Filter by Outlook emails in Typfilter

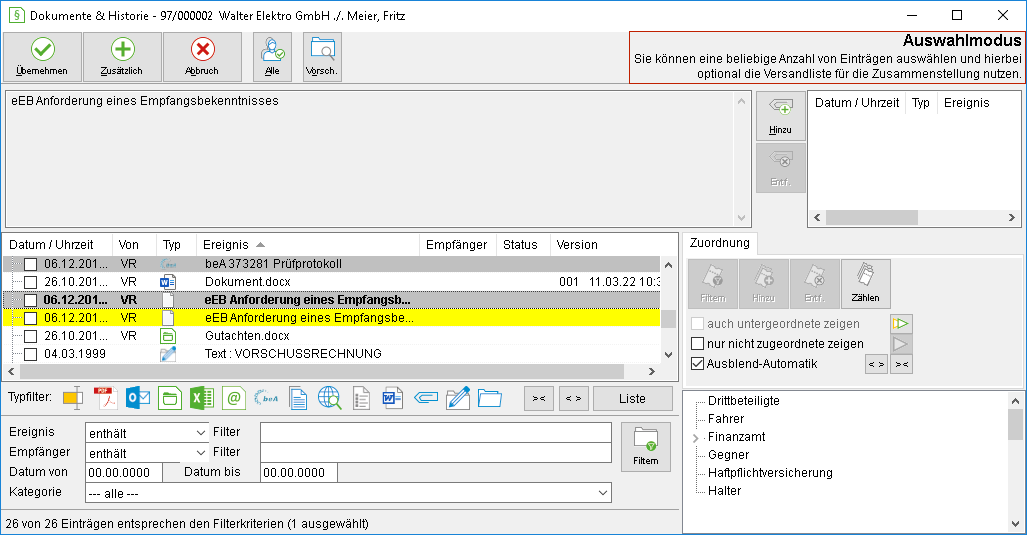(x=138, y=398)
